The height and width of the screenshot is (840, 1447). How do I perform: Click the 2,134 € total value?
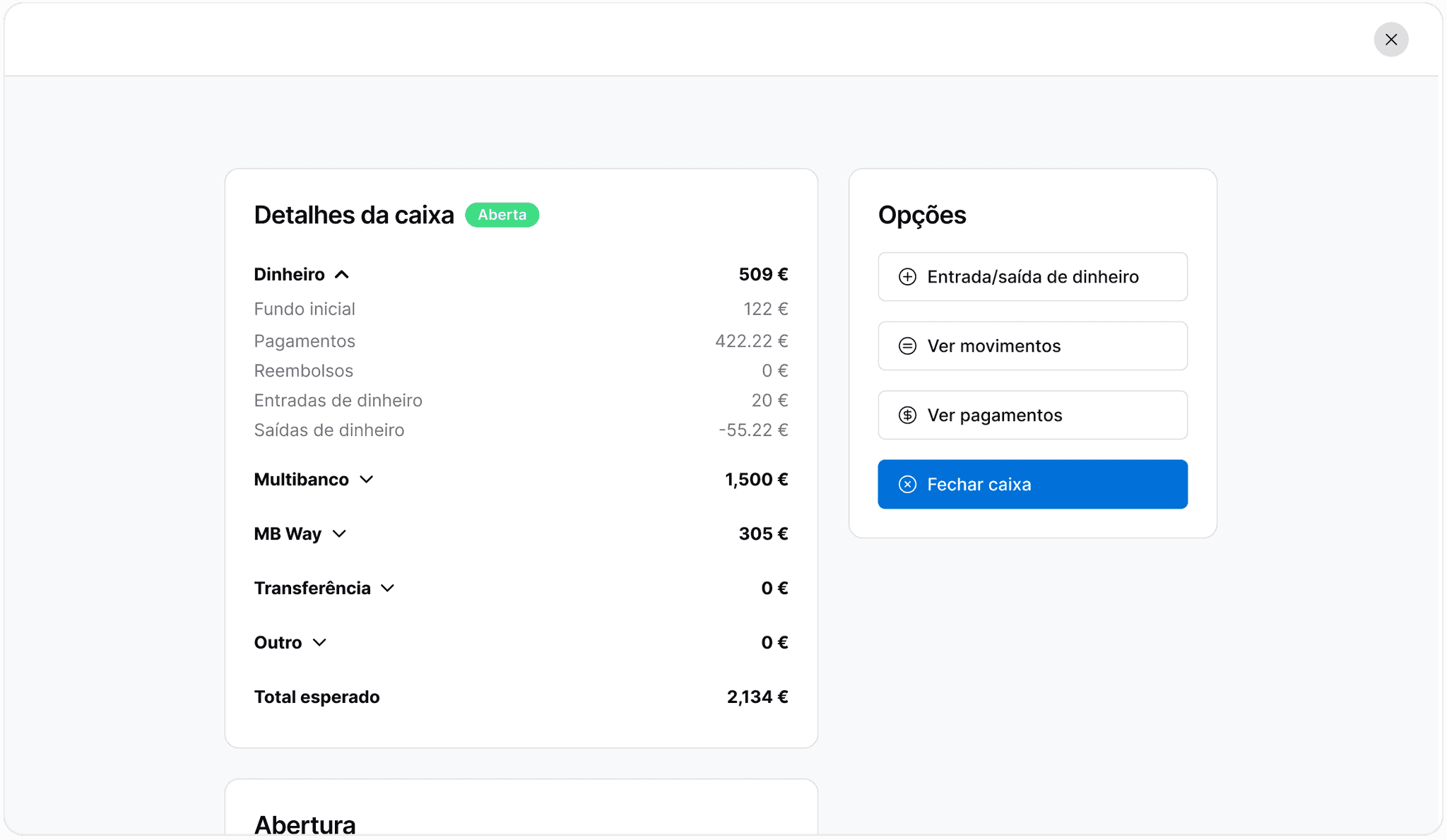click(757, 697)
